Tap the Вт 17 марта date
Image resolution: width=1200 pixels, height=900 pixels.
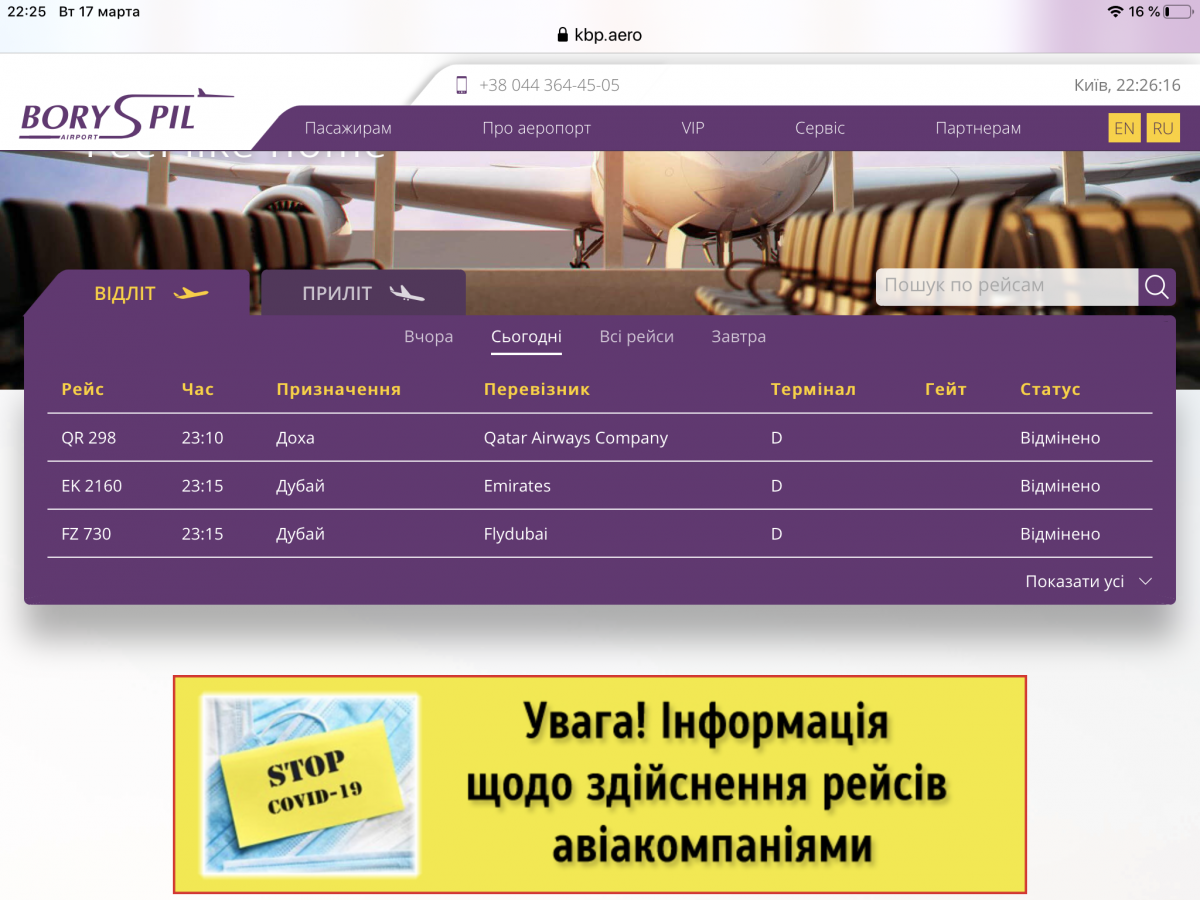click(100, 12)
